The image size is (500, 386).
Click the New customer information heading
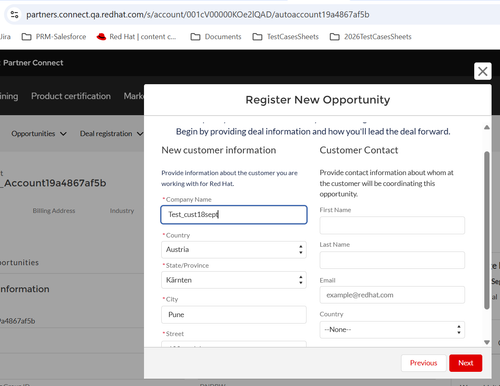tap(219, 150)
